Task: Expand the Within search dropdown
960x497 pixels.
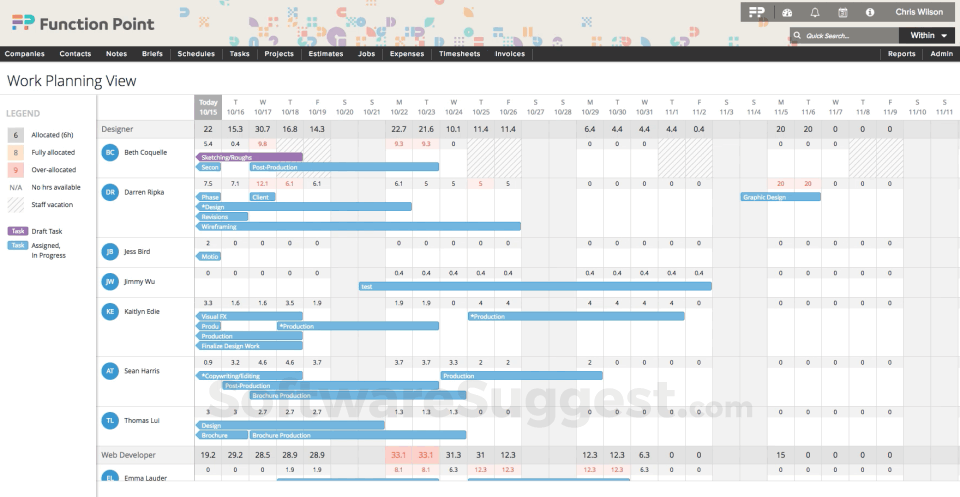Action: pos(928,35)
